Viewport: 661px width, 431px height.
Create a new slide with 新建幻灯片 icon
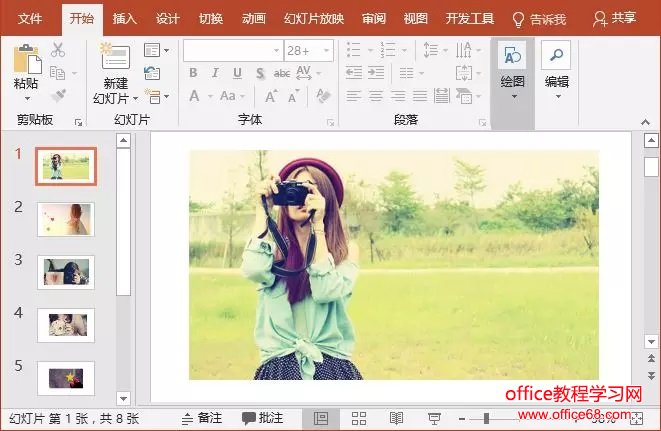click(116, 60)
